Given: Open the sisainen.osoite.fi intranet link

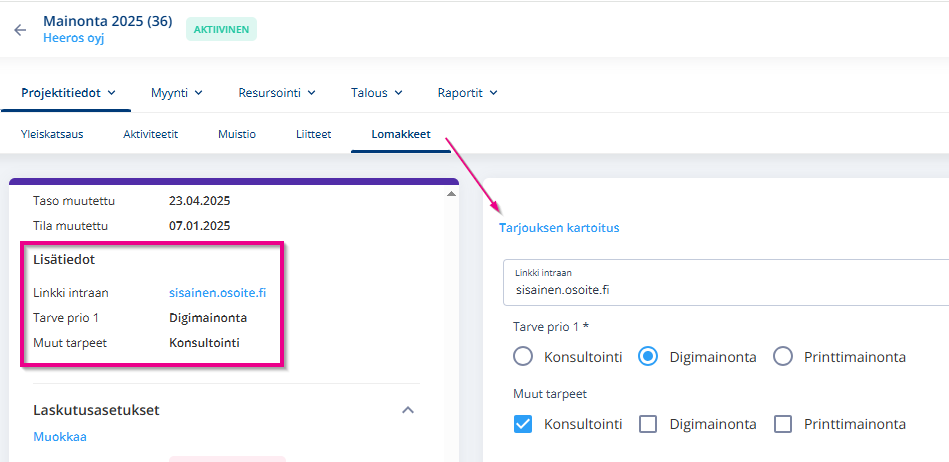Looking at the screenshot, I should click(x=218, y=292).
